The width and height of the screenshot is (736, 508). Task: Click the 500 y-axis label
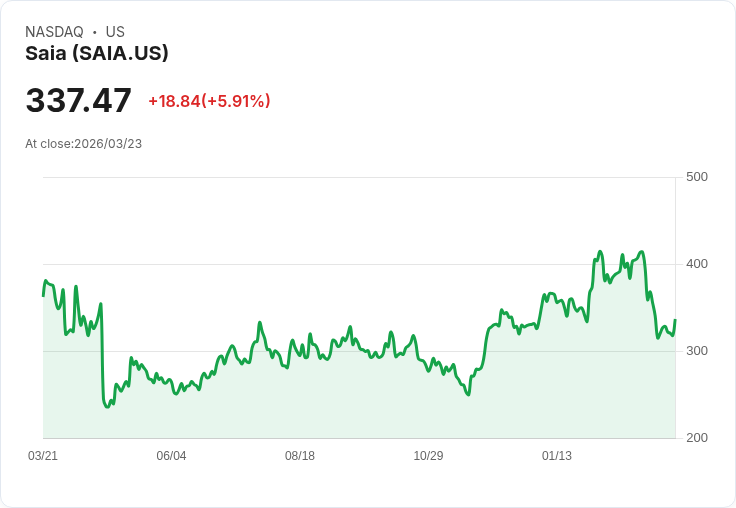[696, 177]
